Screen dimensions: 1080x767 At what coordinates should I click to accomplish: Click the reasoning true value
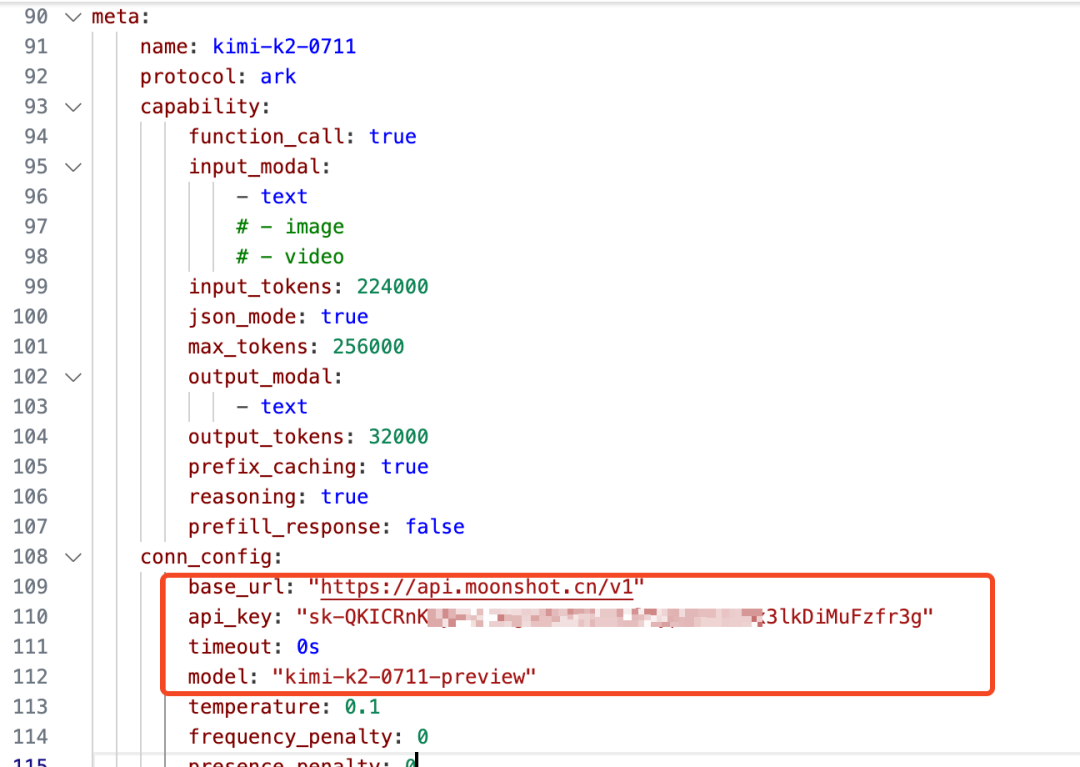[x=344, y=497]
